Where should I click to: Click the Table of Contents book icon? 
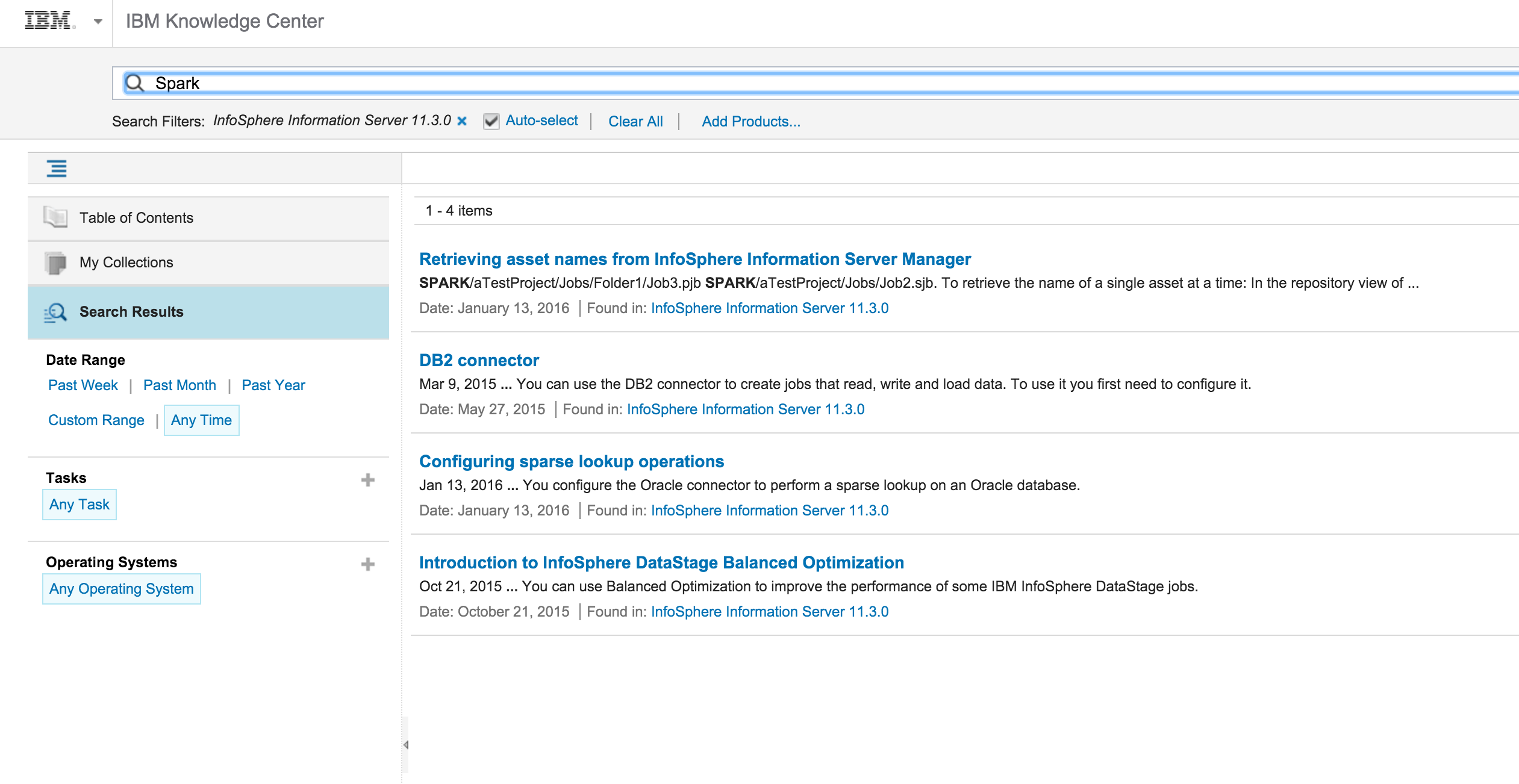[55, 217]
